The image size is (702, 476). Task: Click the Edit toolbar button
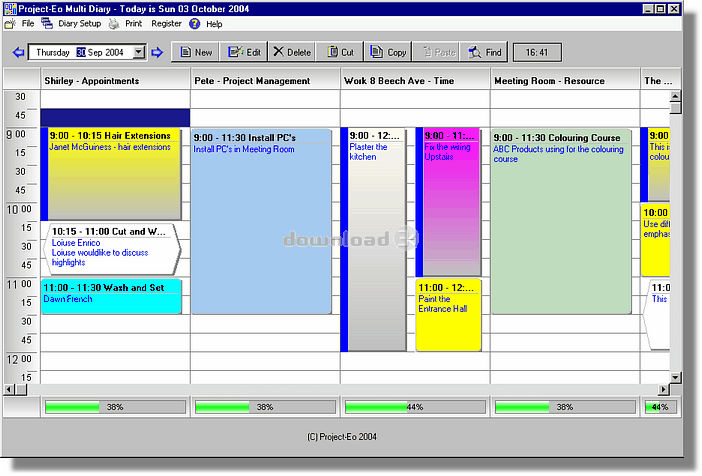pos(244,52)
